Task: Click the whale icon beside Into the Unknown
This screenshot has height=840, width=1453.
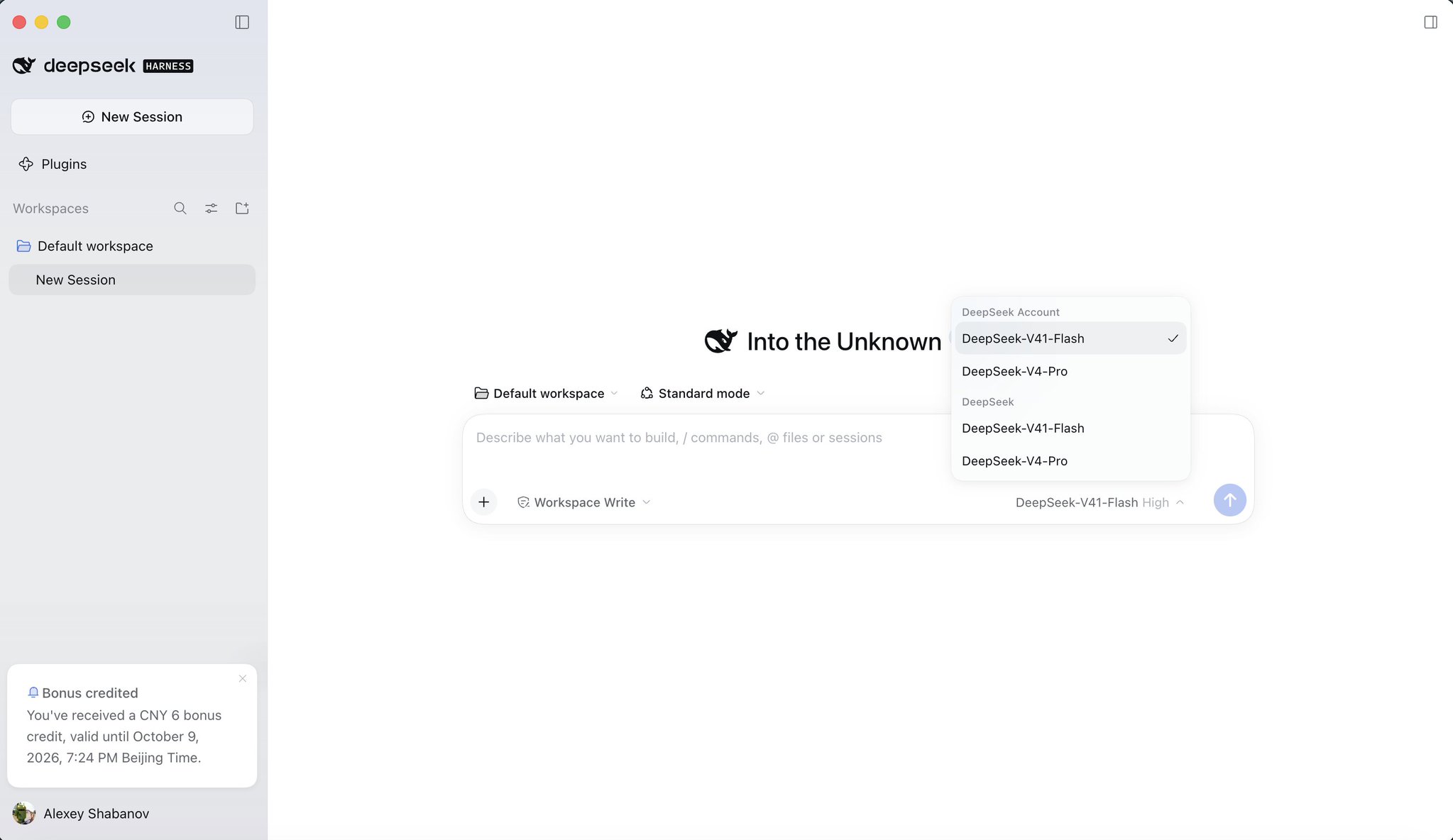Action: (x=721, y=341)
